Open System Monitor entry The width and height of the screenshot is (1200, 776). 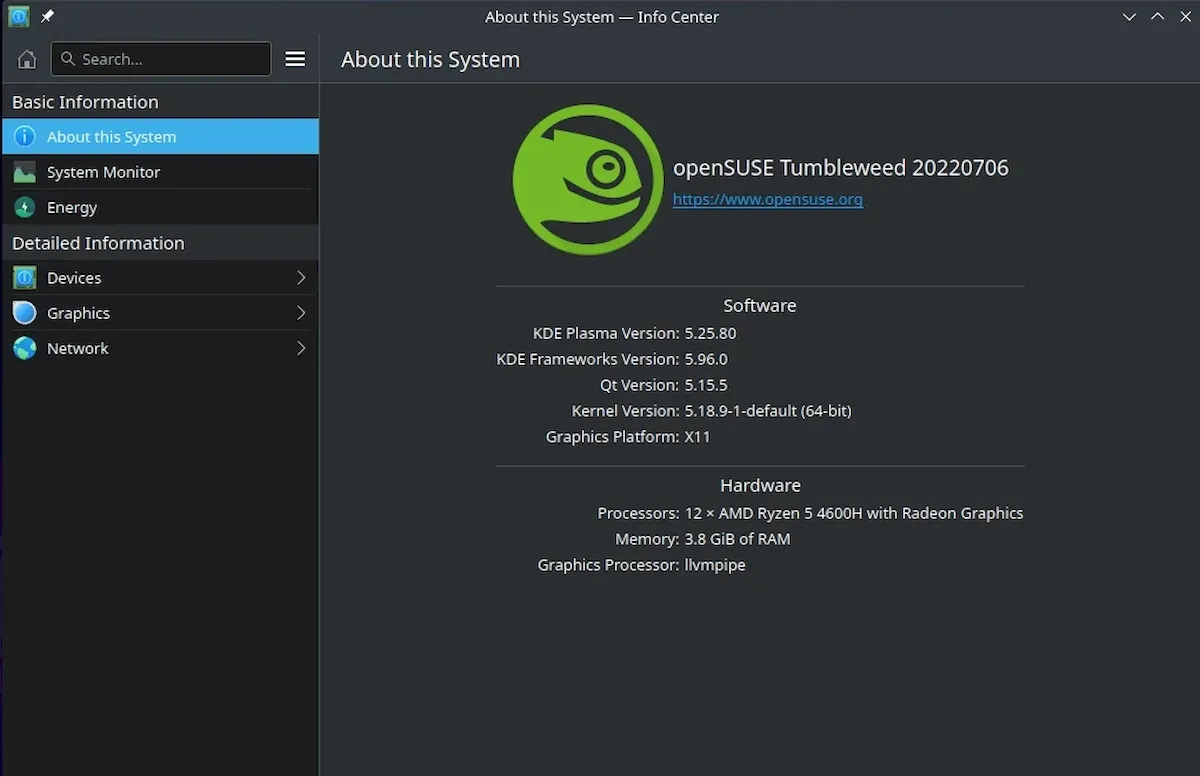[160, 172]
